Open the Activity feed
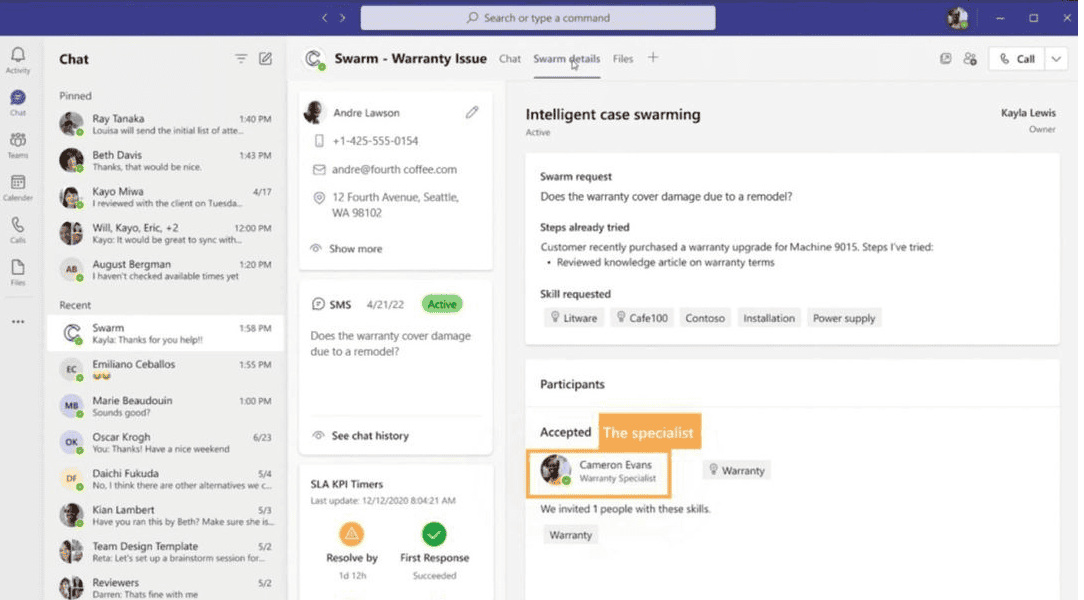This screenshot has height=600, width=1084. (x=18, y=60)
